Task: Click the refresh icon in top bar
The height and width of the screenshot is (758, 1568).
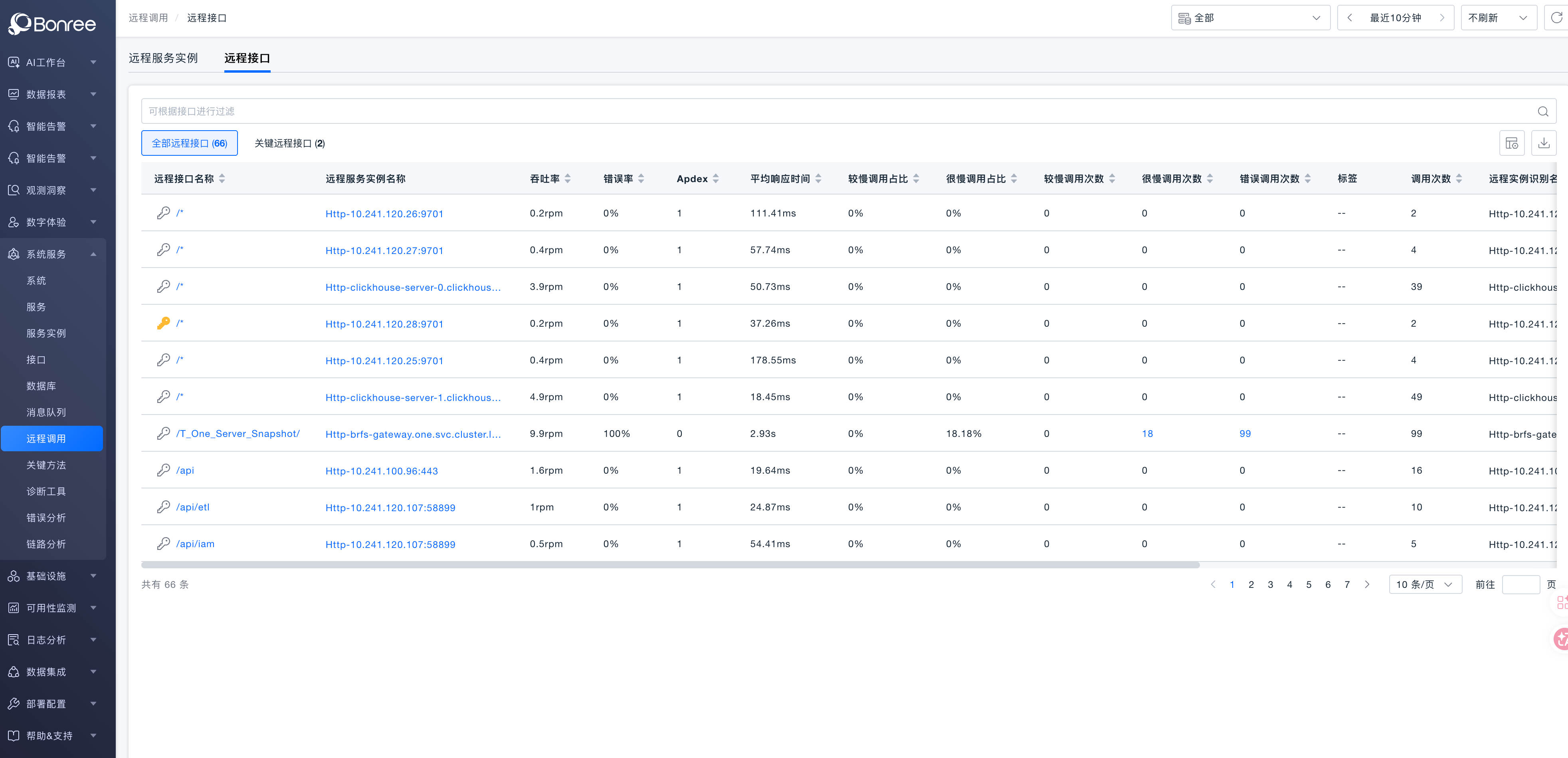Action: coord(1556,18)
